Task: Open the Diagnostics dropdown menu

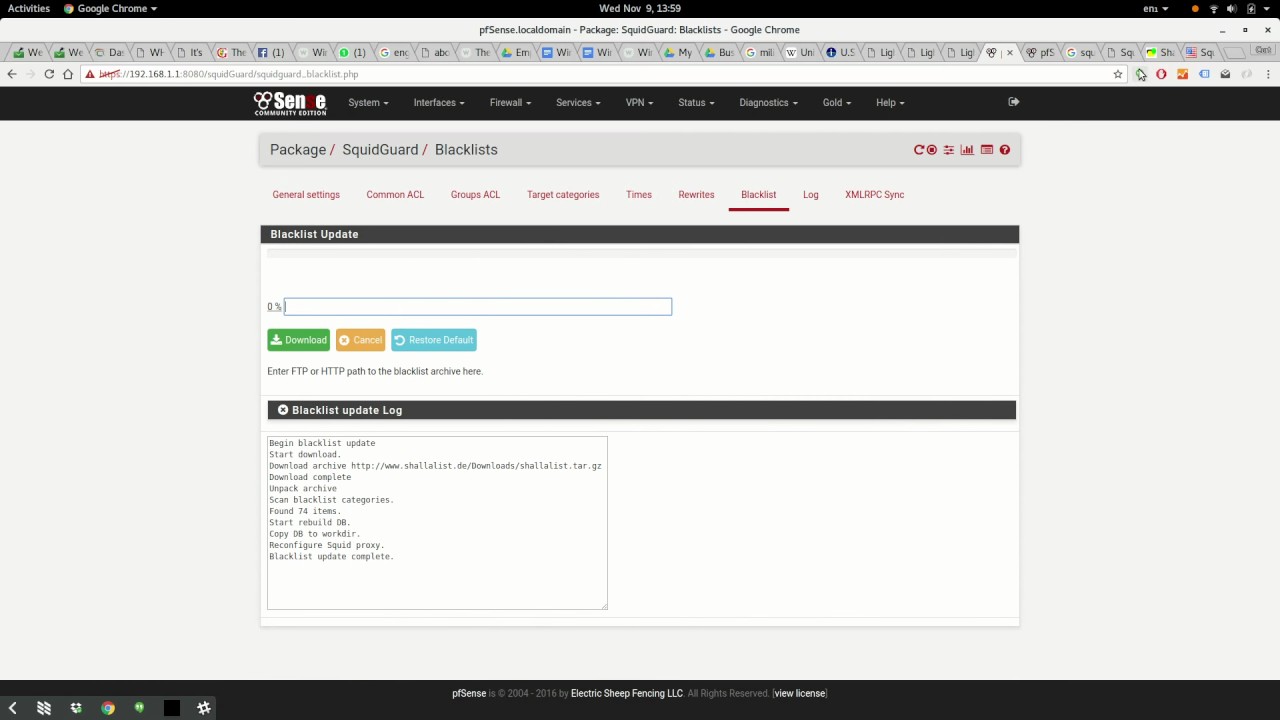Action: pyautogui.click(x=768, y=102)
